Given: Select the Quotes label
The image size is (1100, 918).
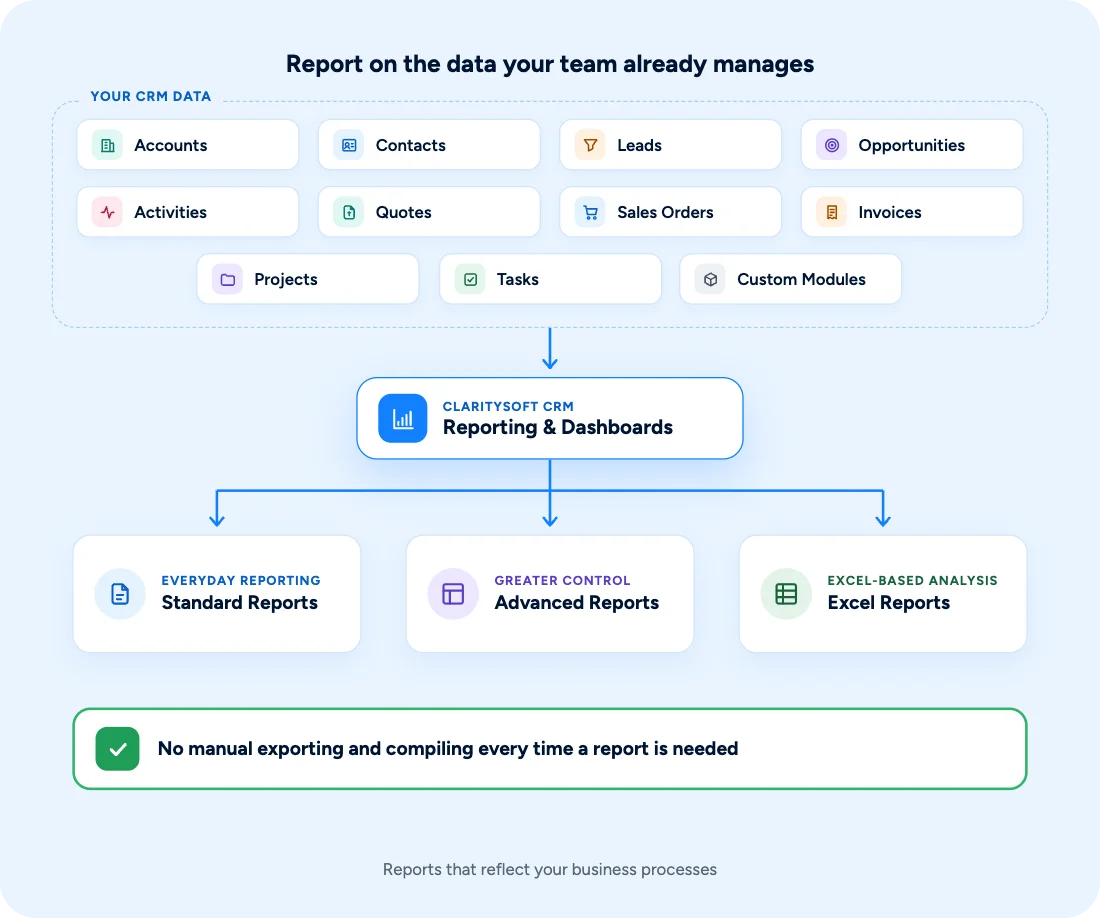Looking at the screenshot, I should coord(403,212).
